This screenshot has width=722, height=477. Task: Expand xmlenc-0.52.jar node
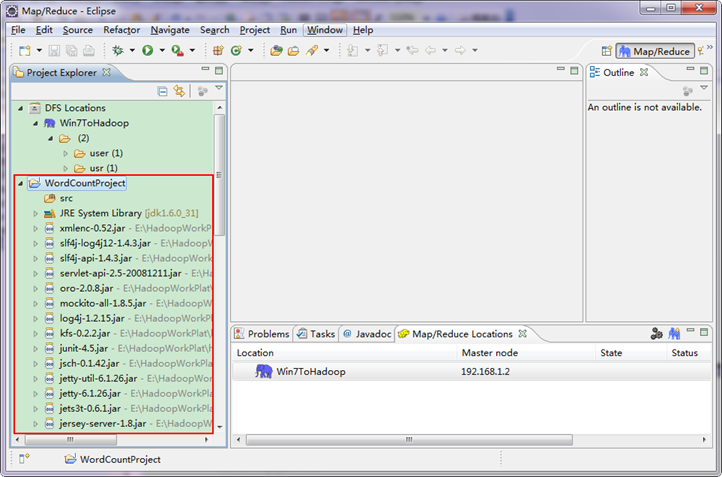tap(35, 228)
